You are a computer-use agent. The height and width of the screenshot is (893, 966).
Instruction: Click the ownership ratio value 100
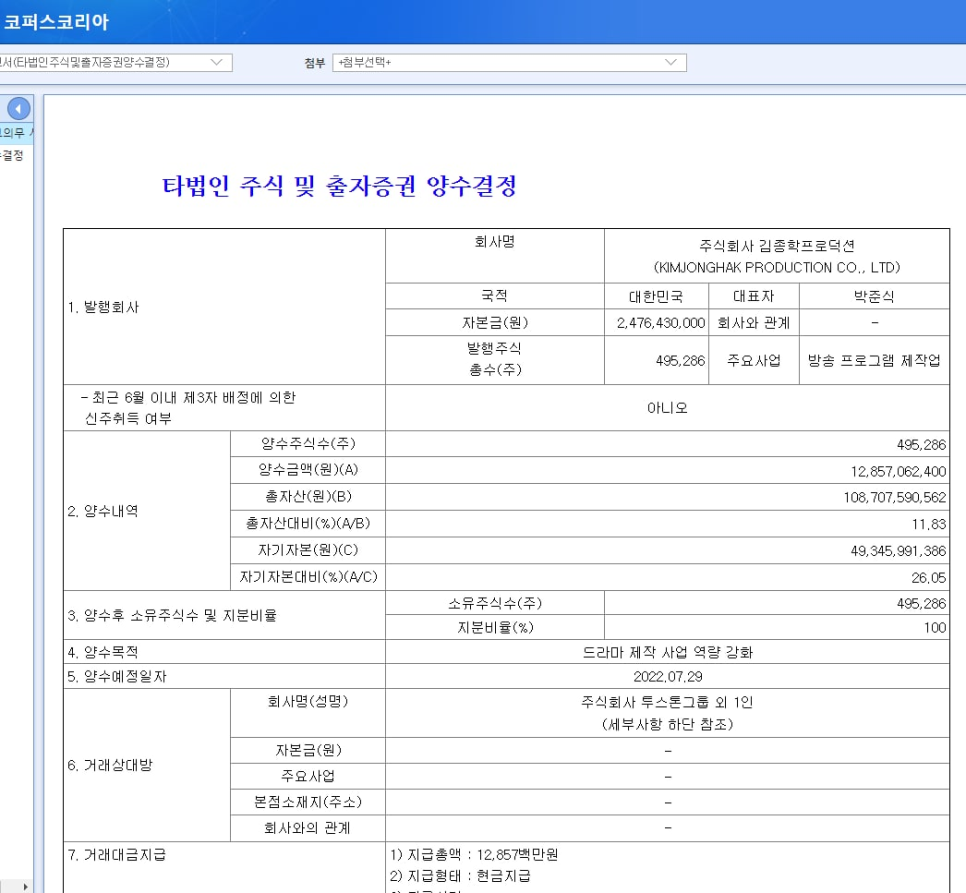(x=935, y=628)
